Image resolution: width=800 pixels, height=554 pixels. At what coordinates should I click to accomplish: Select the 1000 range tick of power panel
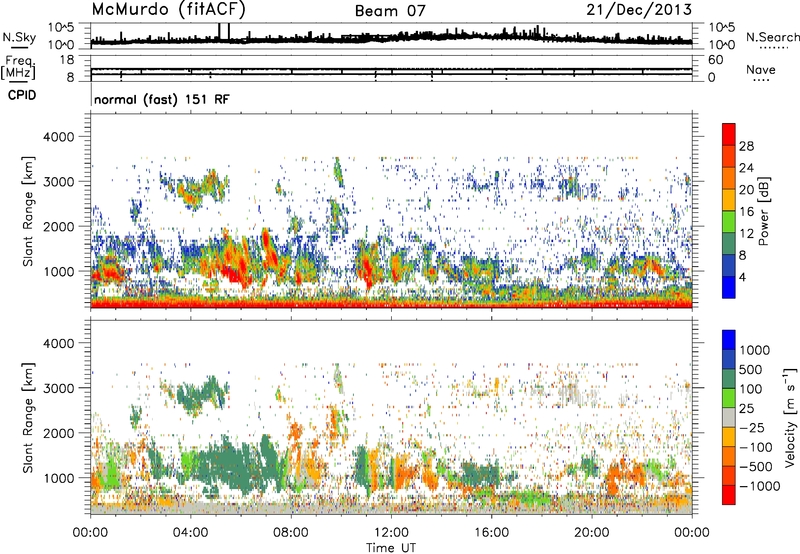click(x=58, y=271)
